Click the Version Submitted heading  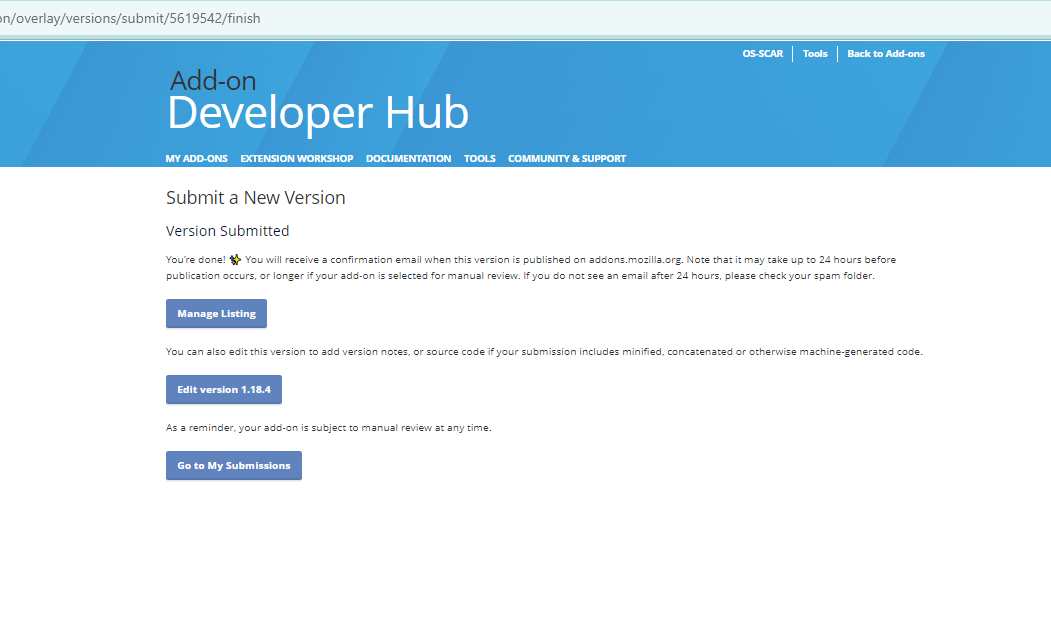226,230
